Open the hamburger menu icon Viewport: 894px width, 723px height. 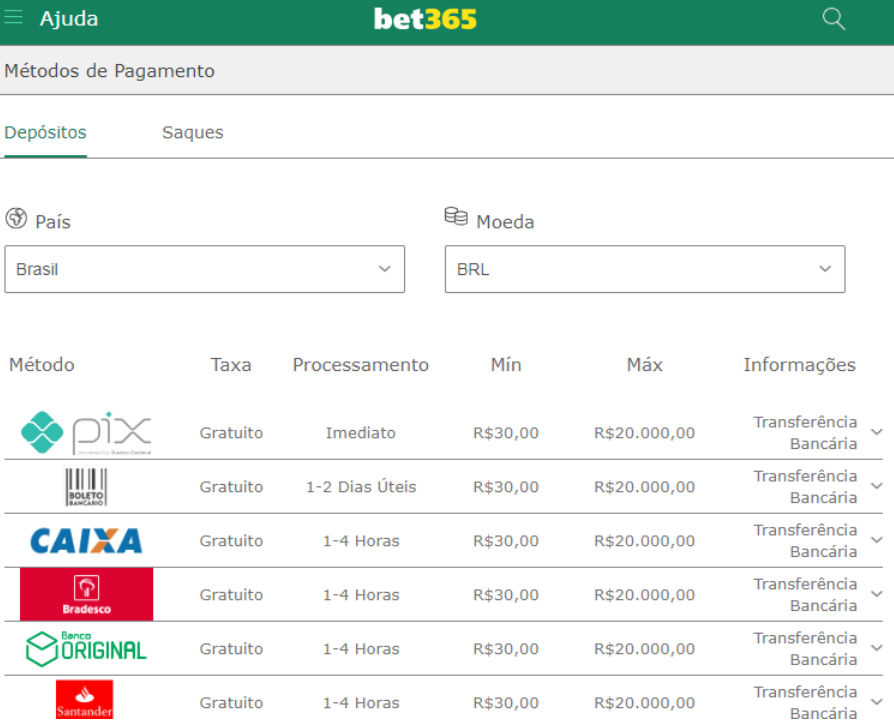click(x=14, y=18)
